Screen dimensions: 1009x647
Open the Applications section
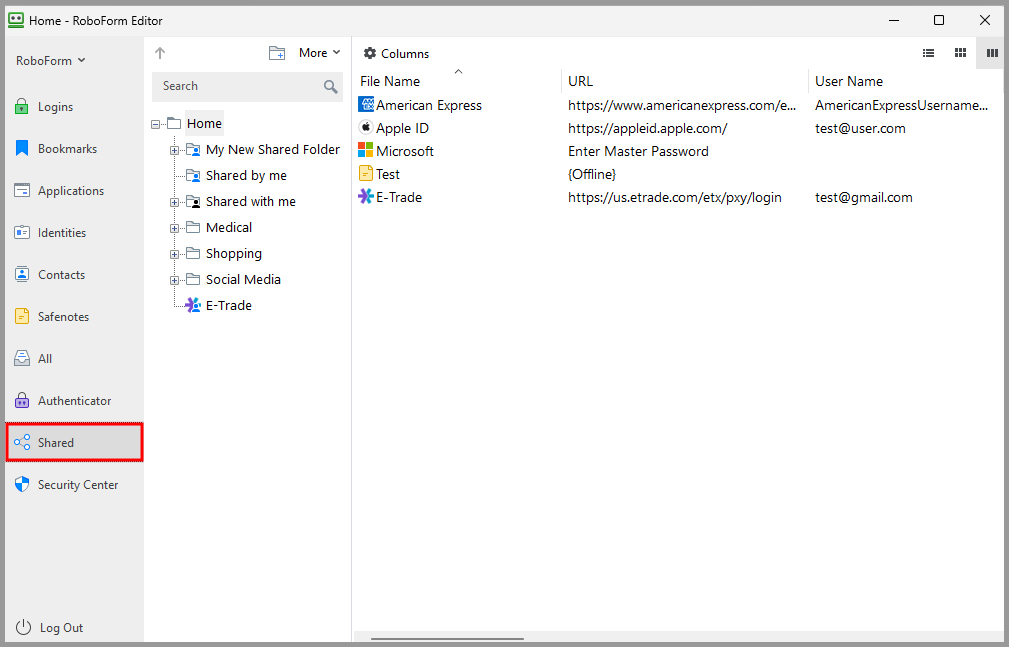(74, 191)
